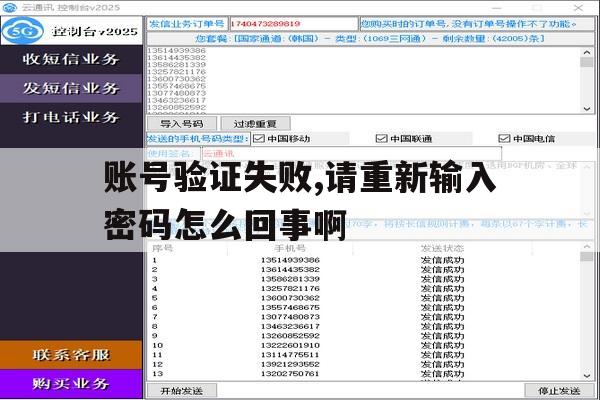600x400 pixels.
Task: Click scroll-up arrow of the number list
Action: (x=587, y=52)
